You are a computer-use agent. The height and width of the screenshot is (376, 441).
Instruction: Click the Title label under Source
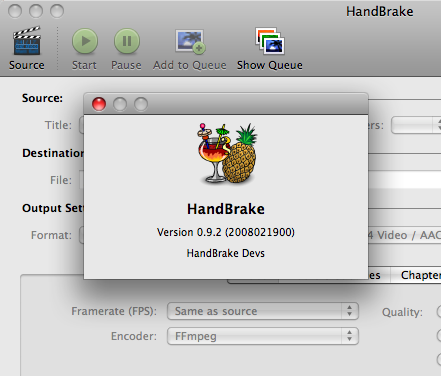pyautogui.click(x=58, y=125)
